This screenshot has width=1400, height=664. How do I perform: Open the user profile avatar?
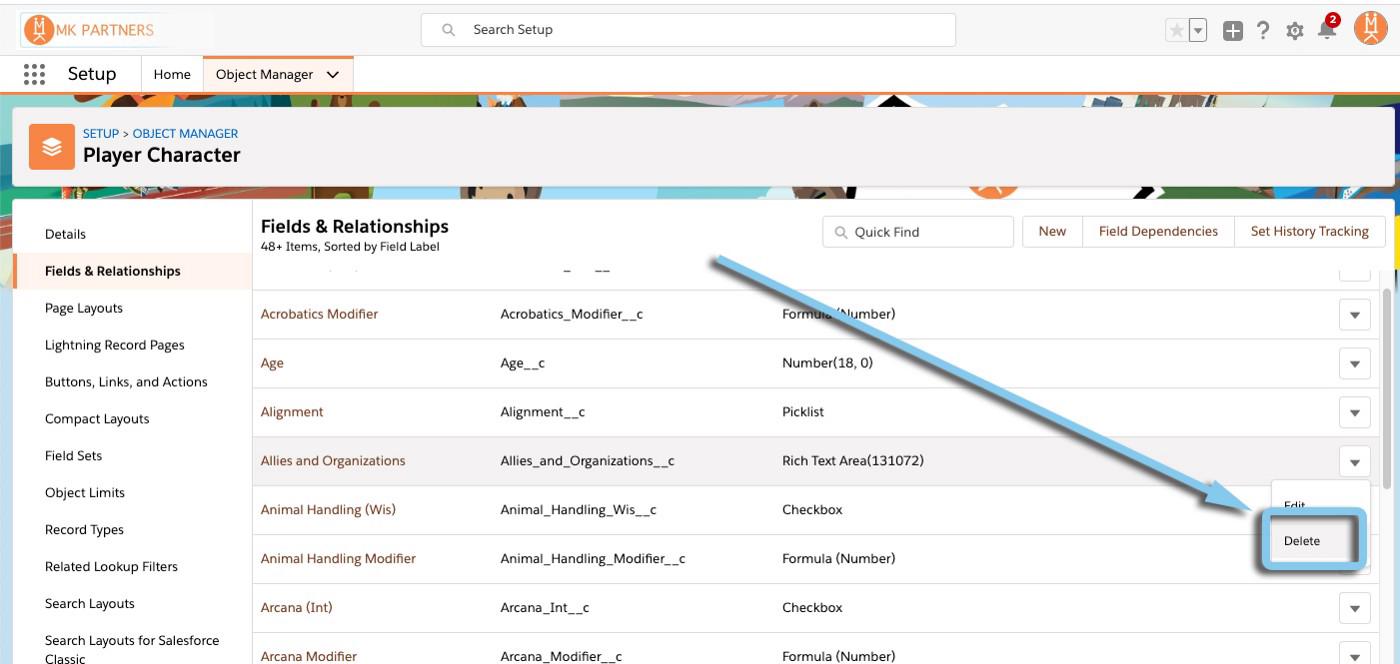click(1370, 29)
